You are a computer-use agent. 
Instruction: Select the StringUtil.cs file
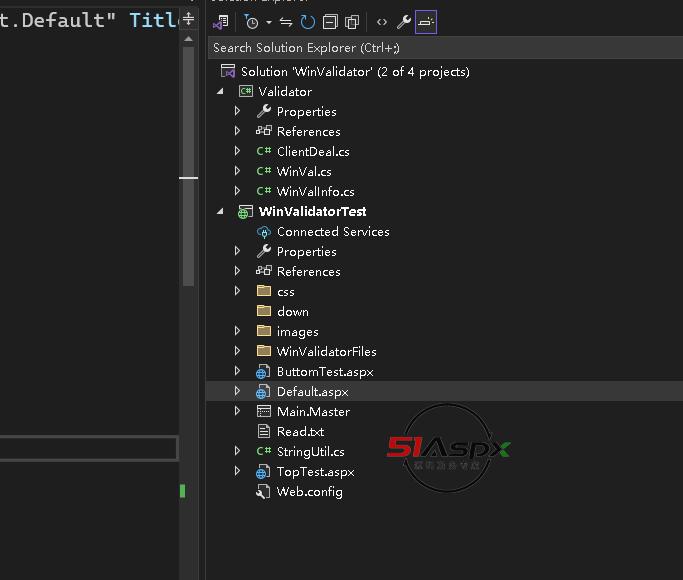[311, 452]
